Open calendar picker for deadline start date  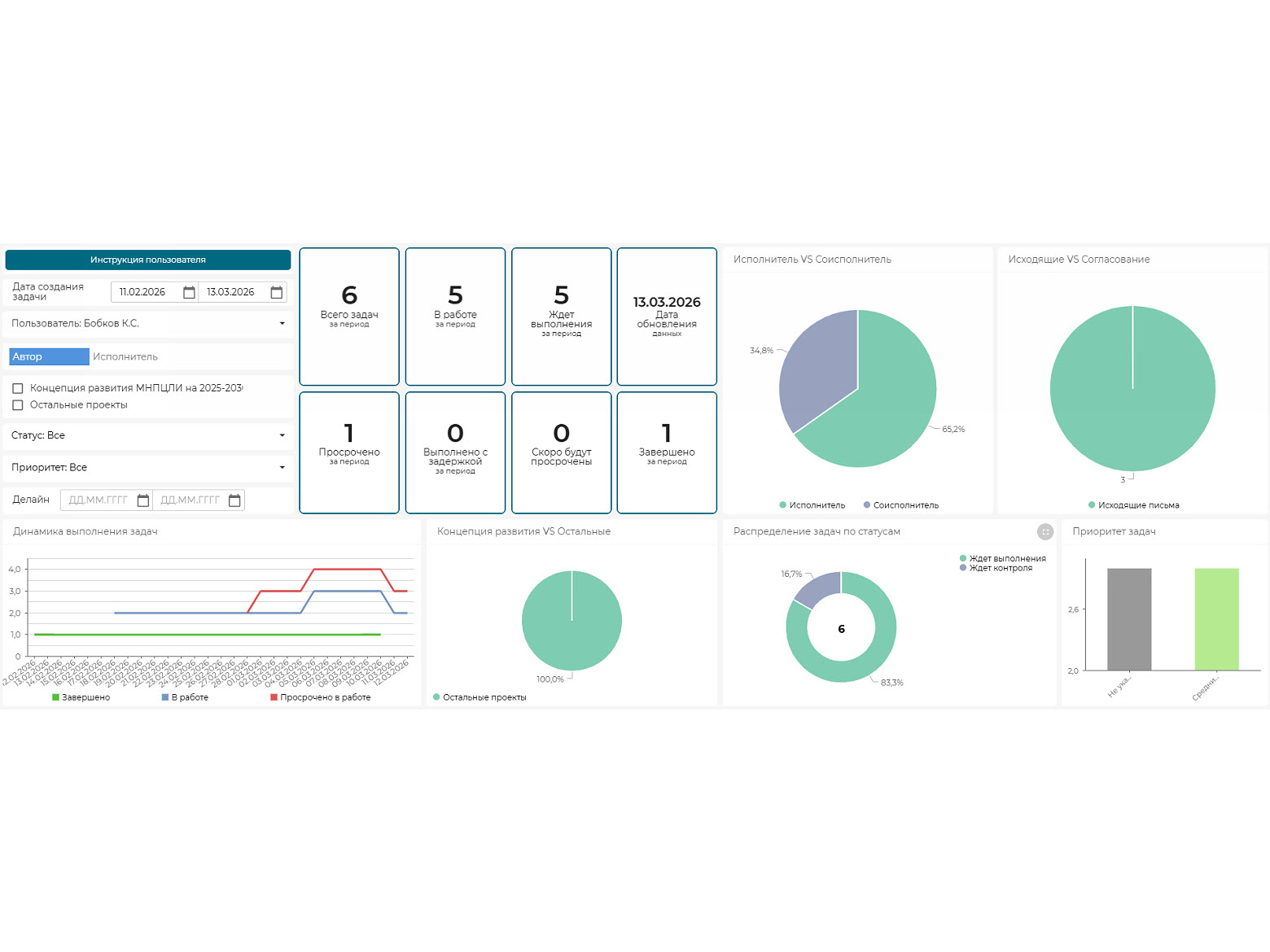tap(143, 500)
